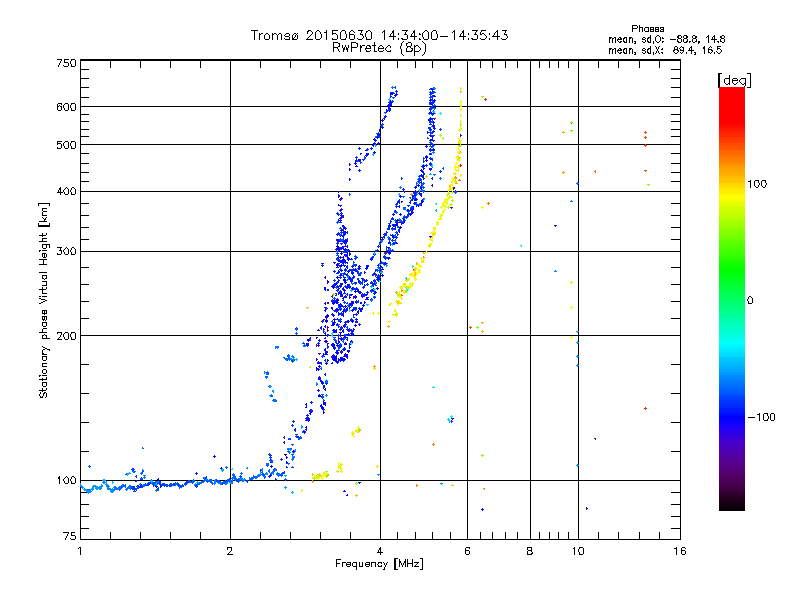Click the phase colorbar gradient
Image resolution: width=800 pixels, height=600 pixels.
pos(732,298)
